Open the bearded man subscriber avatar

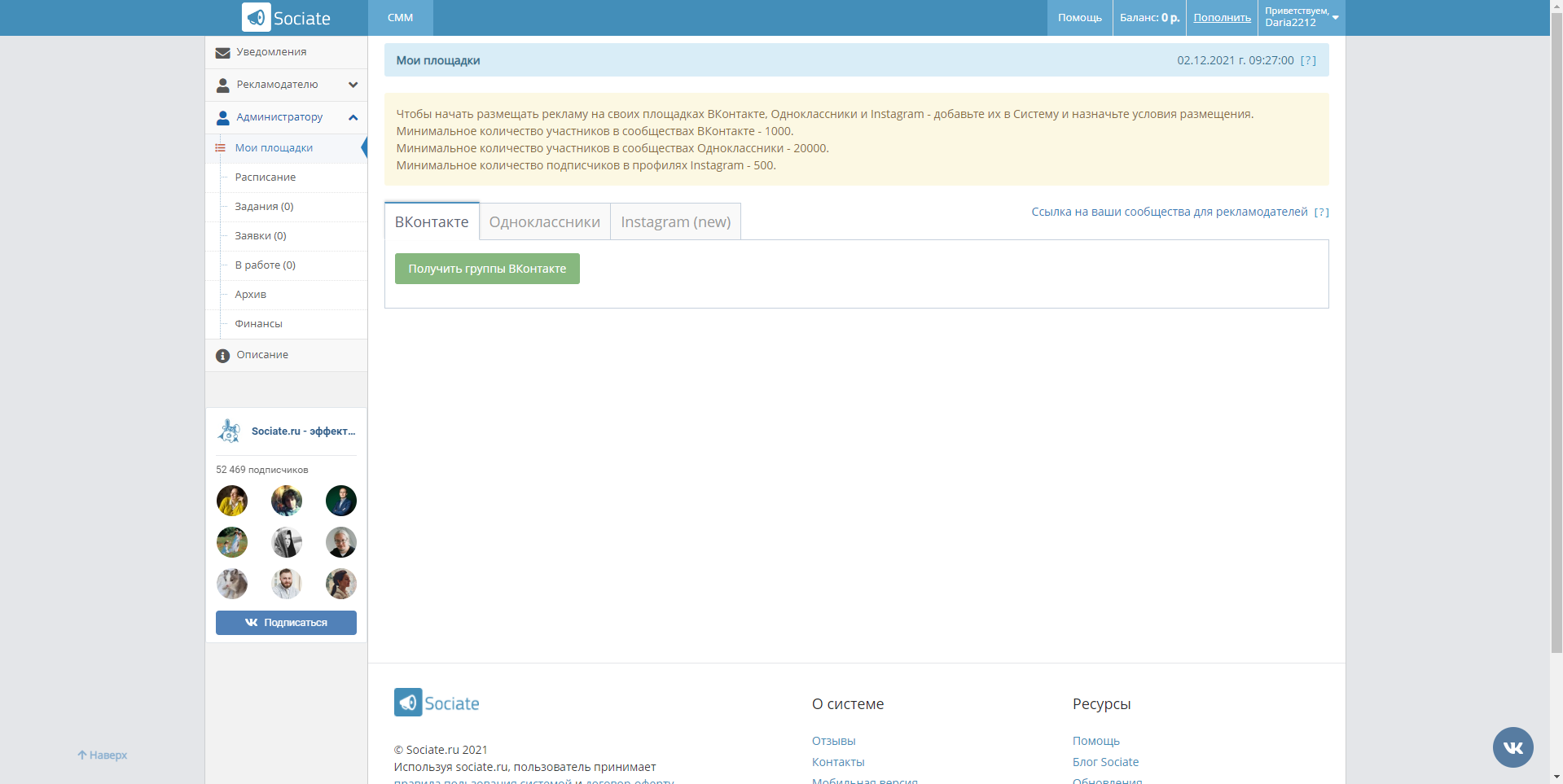coord(287,584)
